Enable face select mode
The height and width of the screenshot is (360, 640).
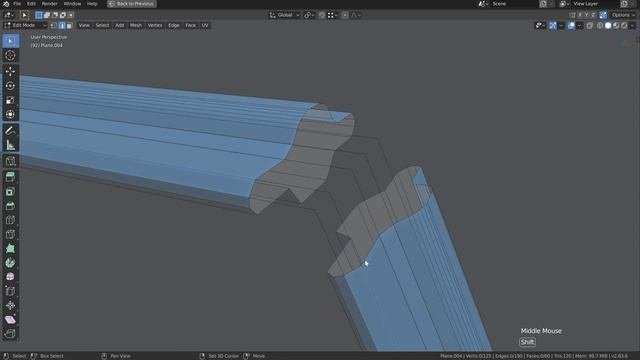click(69, 25)
